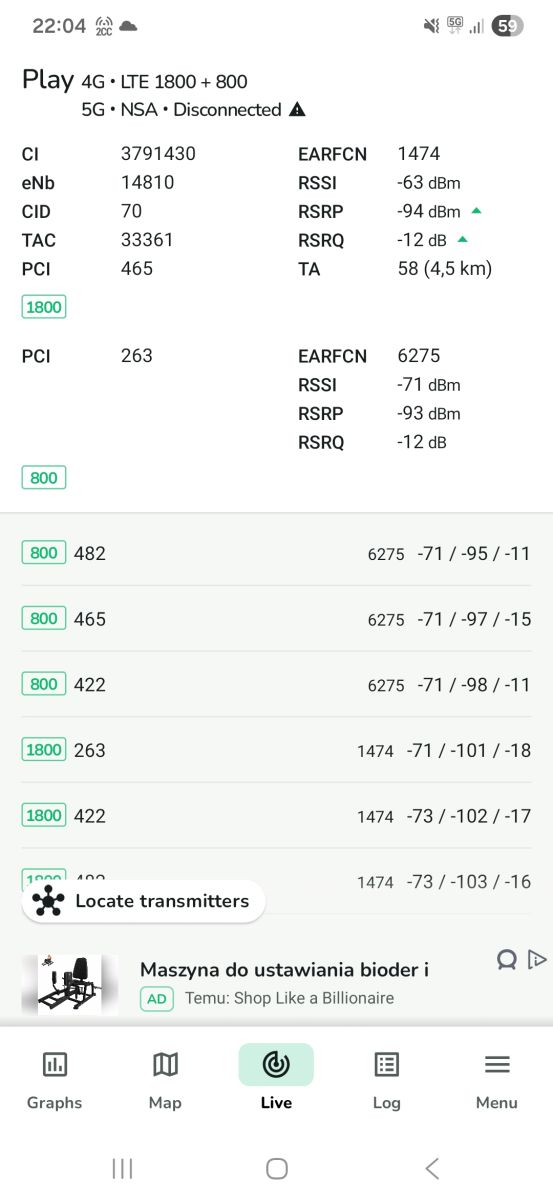This screenshot has height=1200, width=553.
Task: Tap the Android back navigation arrow
Action: [432, 1168]
